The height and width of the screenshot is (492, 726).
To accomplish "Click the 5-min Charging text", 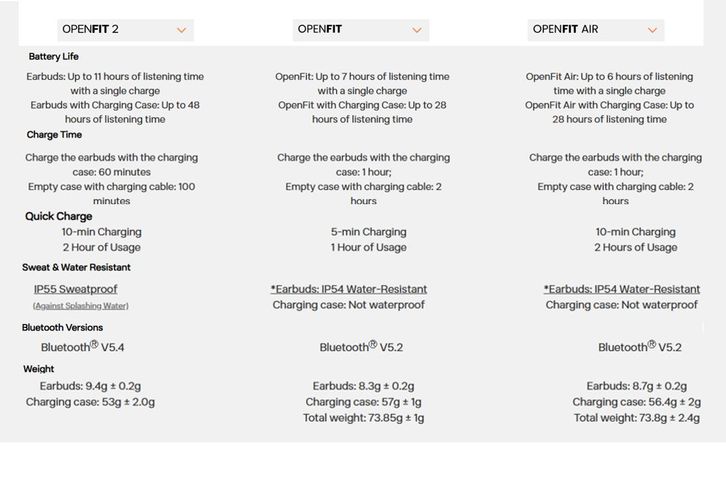I will point(368,232).
